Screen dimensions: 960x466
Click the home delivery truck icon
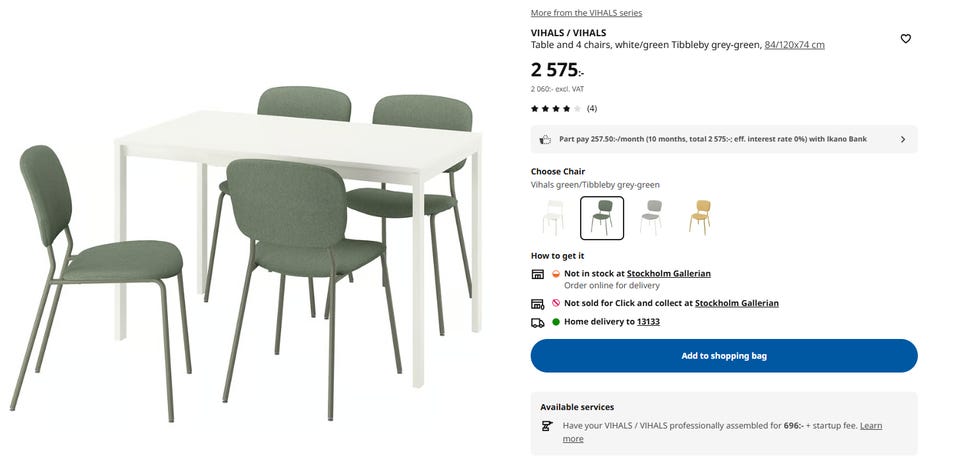(x=538, y=322)
